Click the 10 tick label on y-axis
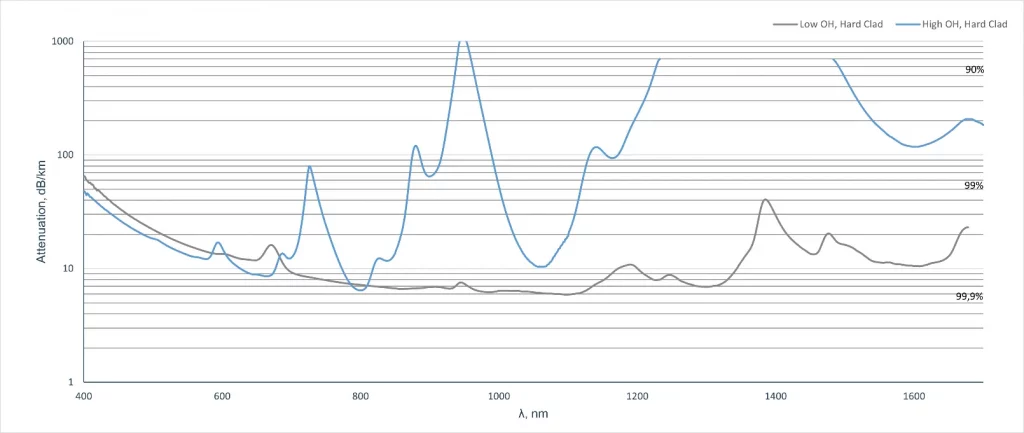This screenshot has height=433, width=1024. [68, 269]
